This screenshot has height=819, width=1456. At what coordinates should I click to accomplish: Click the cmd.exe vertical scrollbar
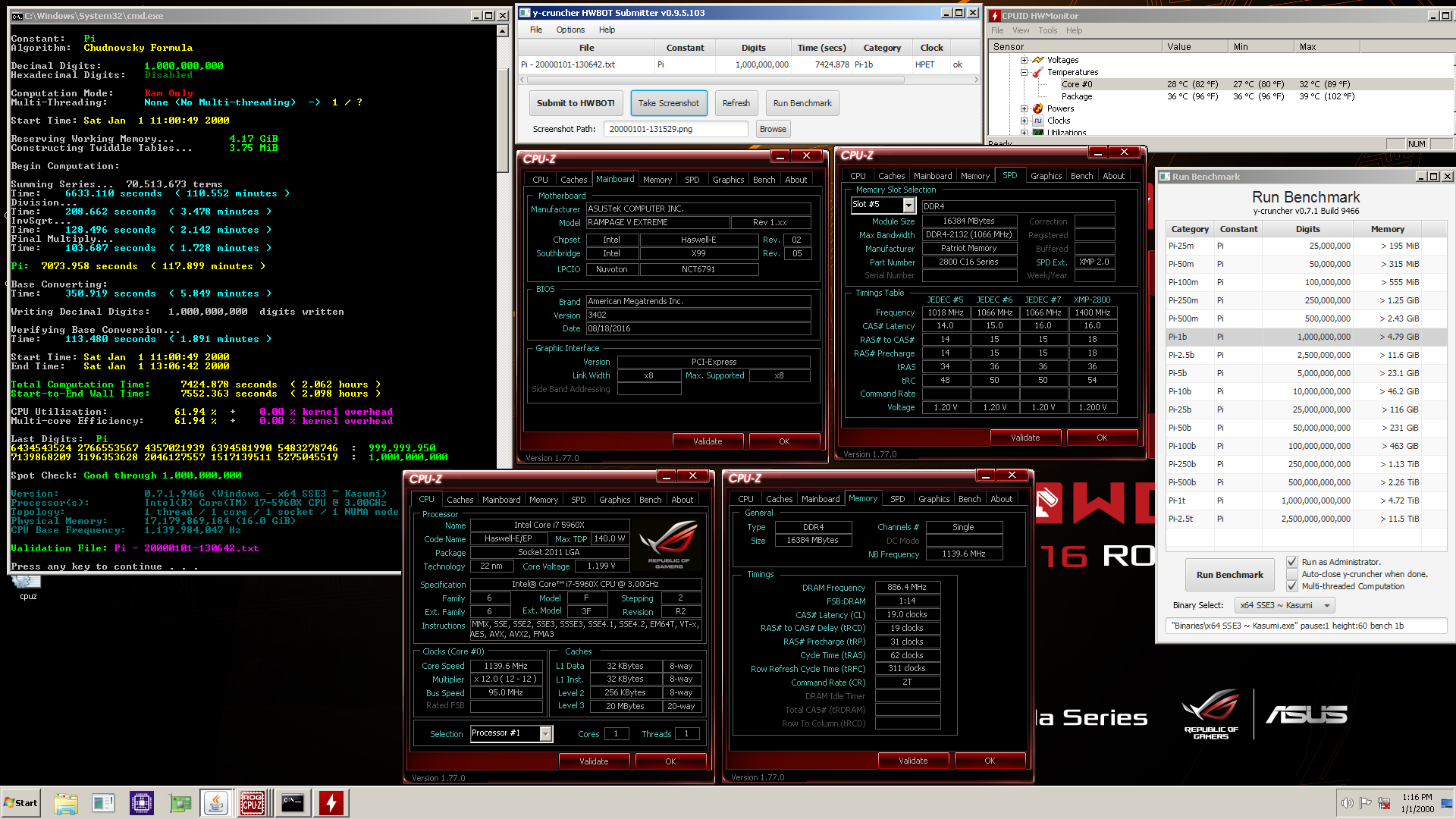pyautogui.click(x=502, y=246)
